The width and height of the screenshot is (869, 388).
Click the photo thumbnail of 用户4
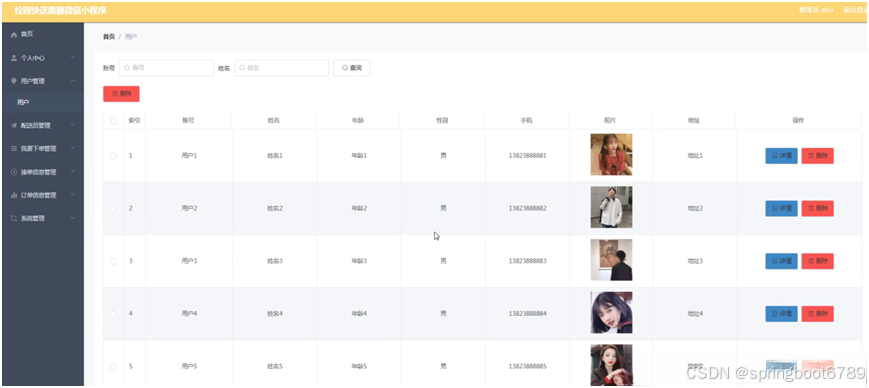coord(611,313)
